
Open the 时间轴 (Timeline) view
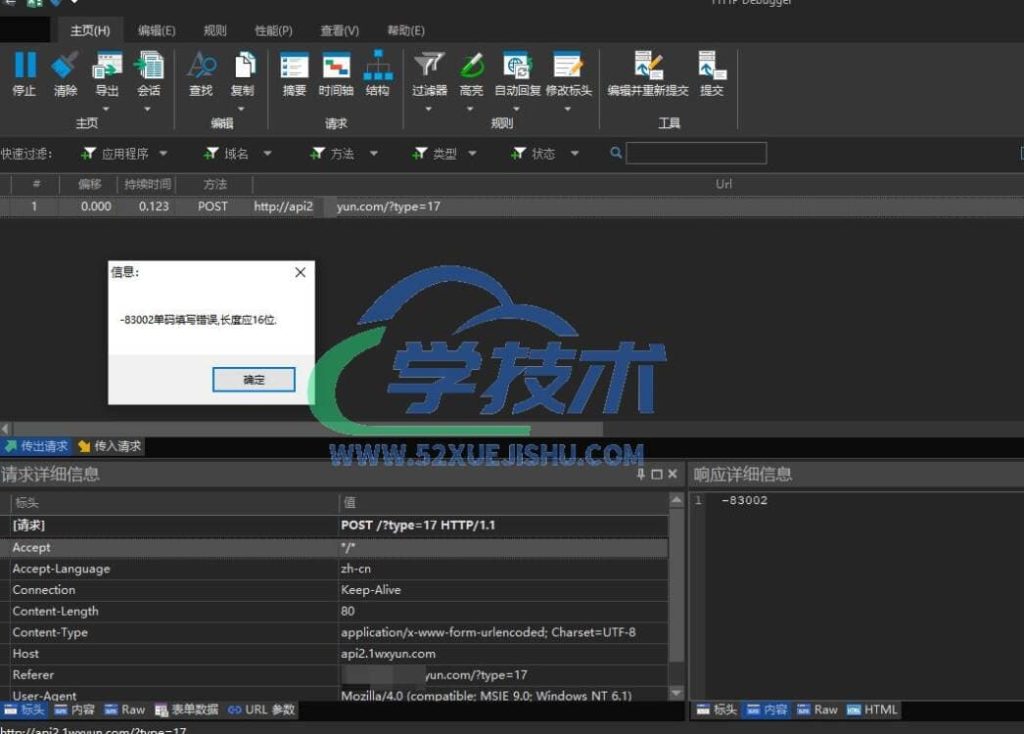[336, 66]
